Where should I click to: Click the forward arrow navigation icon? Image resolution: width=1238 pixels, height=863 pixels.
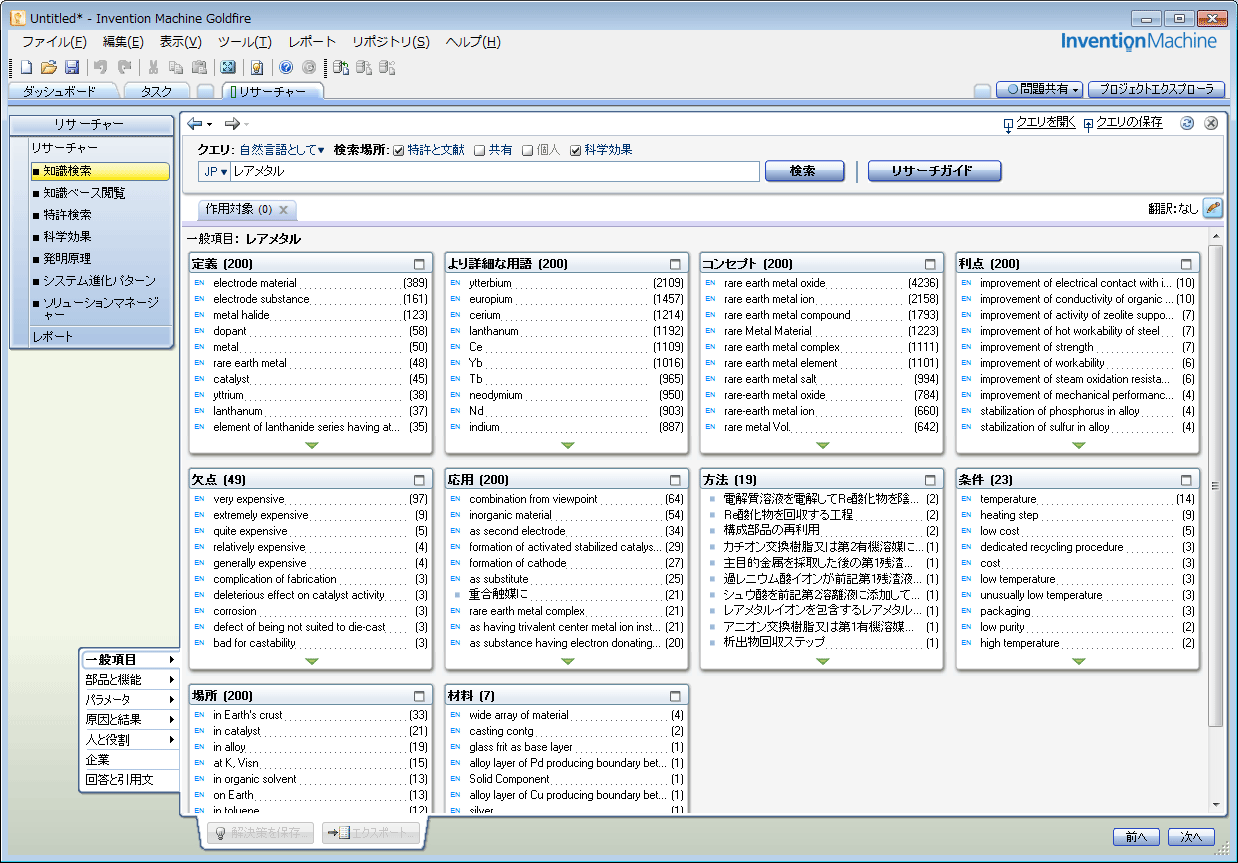232,123
